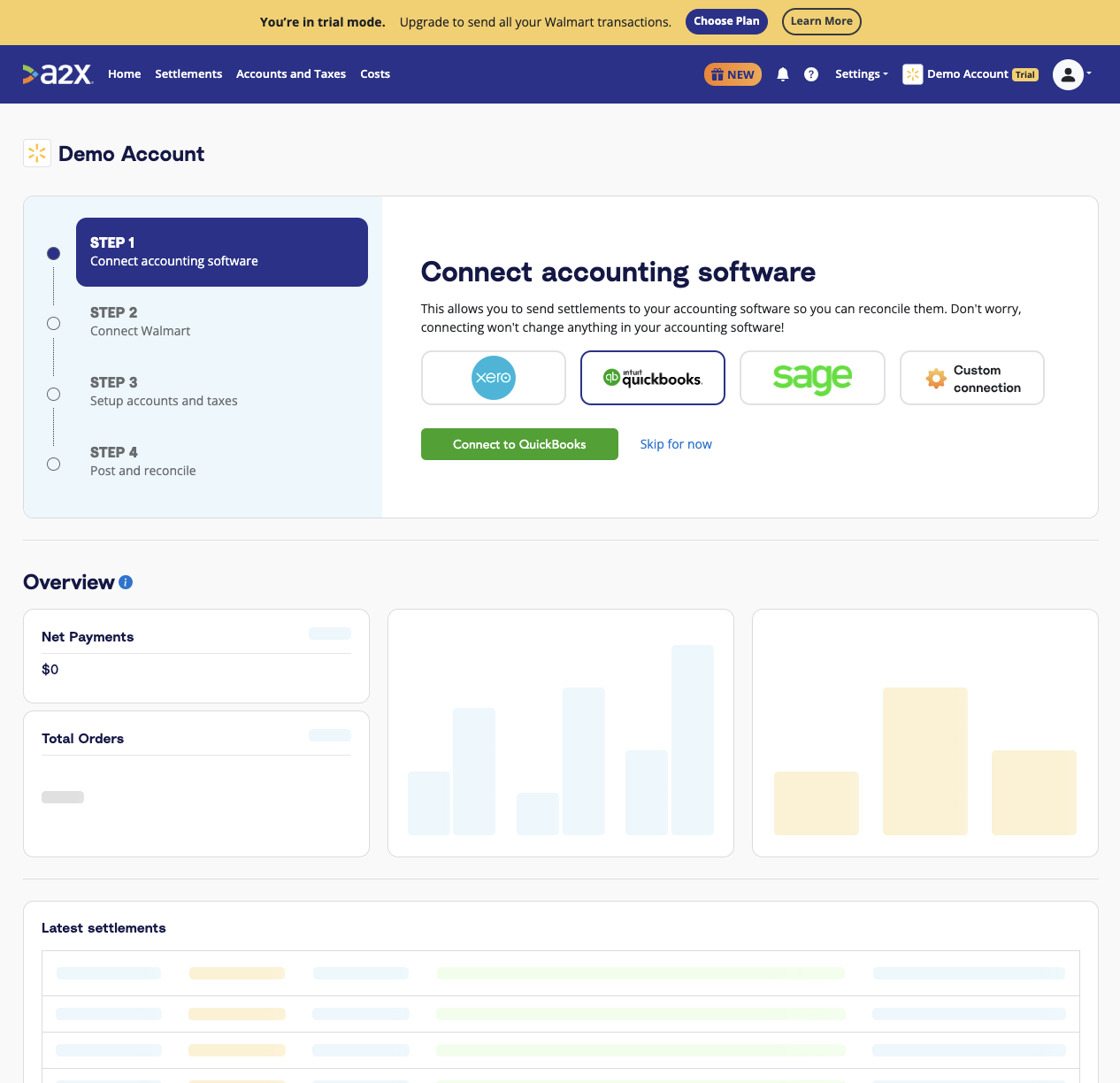
Task: Click the Latest settlements heading
Action: pyautogui.click(x=104, y=928)
